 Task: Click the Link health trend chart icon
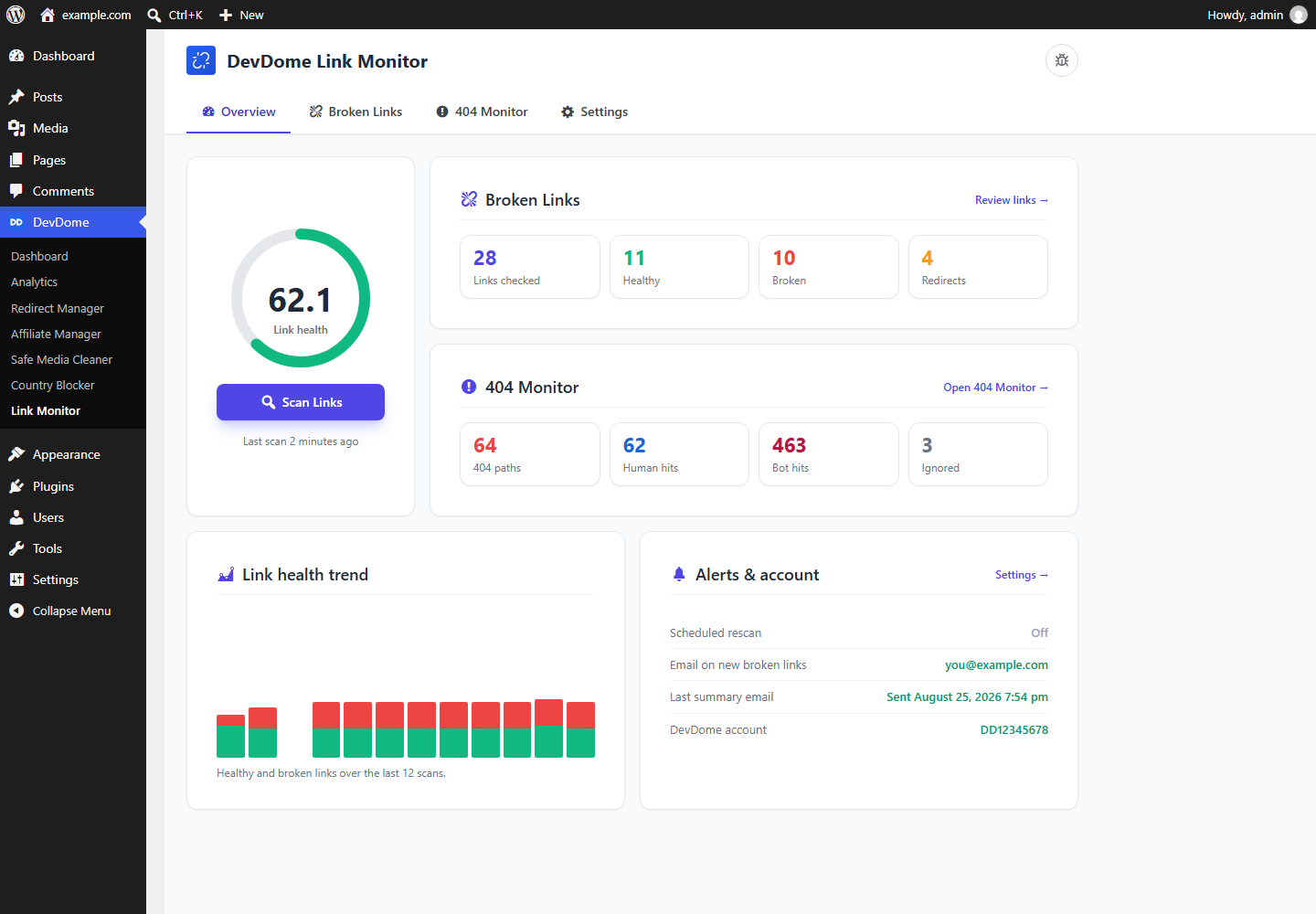[226, 574]
